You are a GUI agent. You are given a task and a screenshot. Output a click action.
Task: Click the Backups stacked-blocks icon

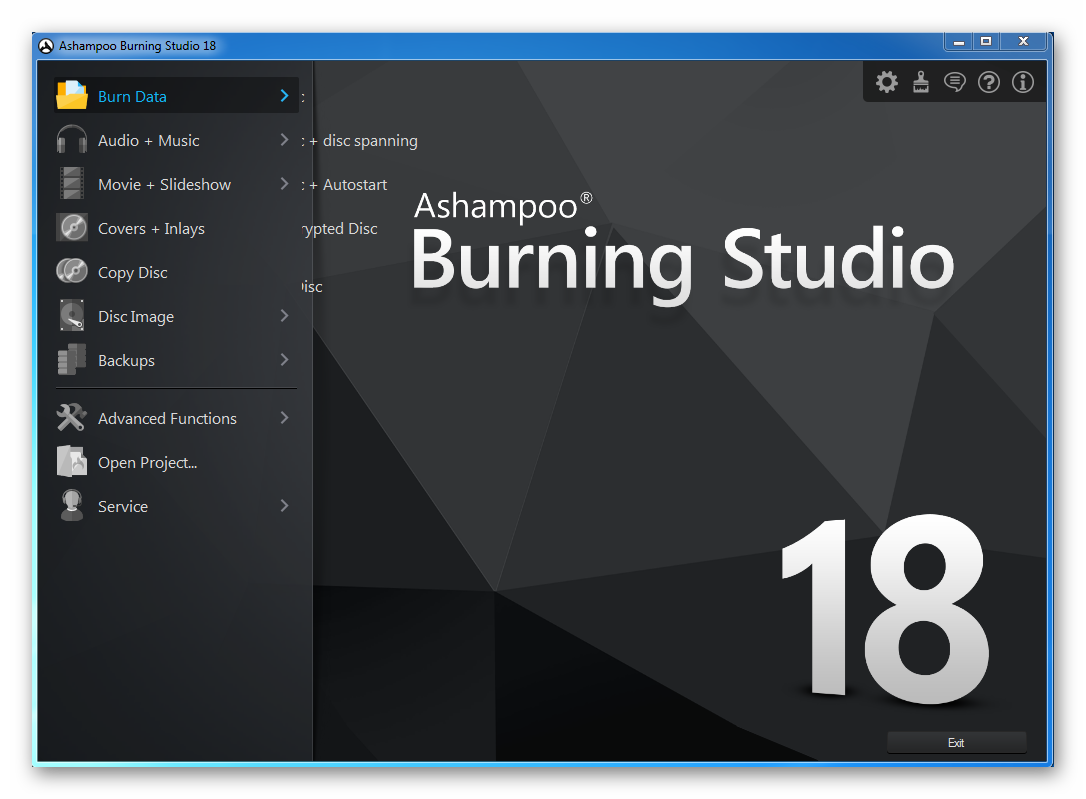click(71, 359)
